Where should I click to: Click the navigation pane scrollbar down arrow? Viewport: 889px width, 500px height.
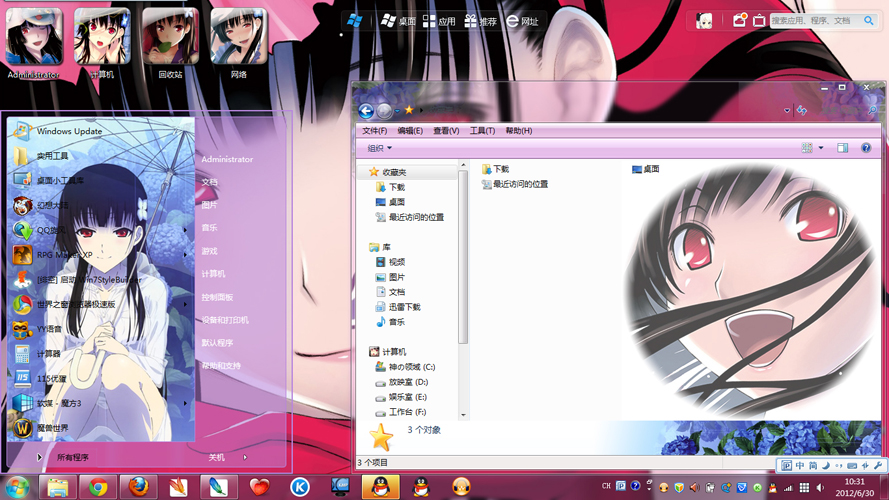[x=463, y=414]
